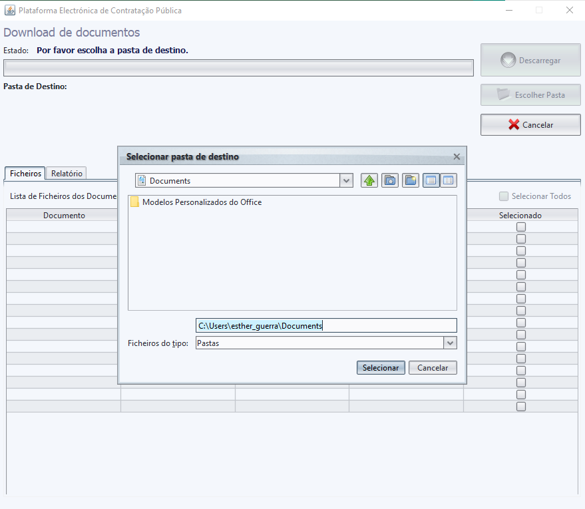Image resolution: width=585 pixels, height=509 pixels.
Task: Click the red X Cancelar button
Action: point(531,125)
